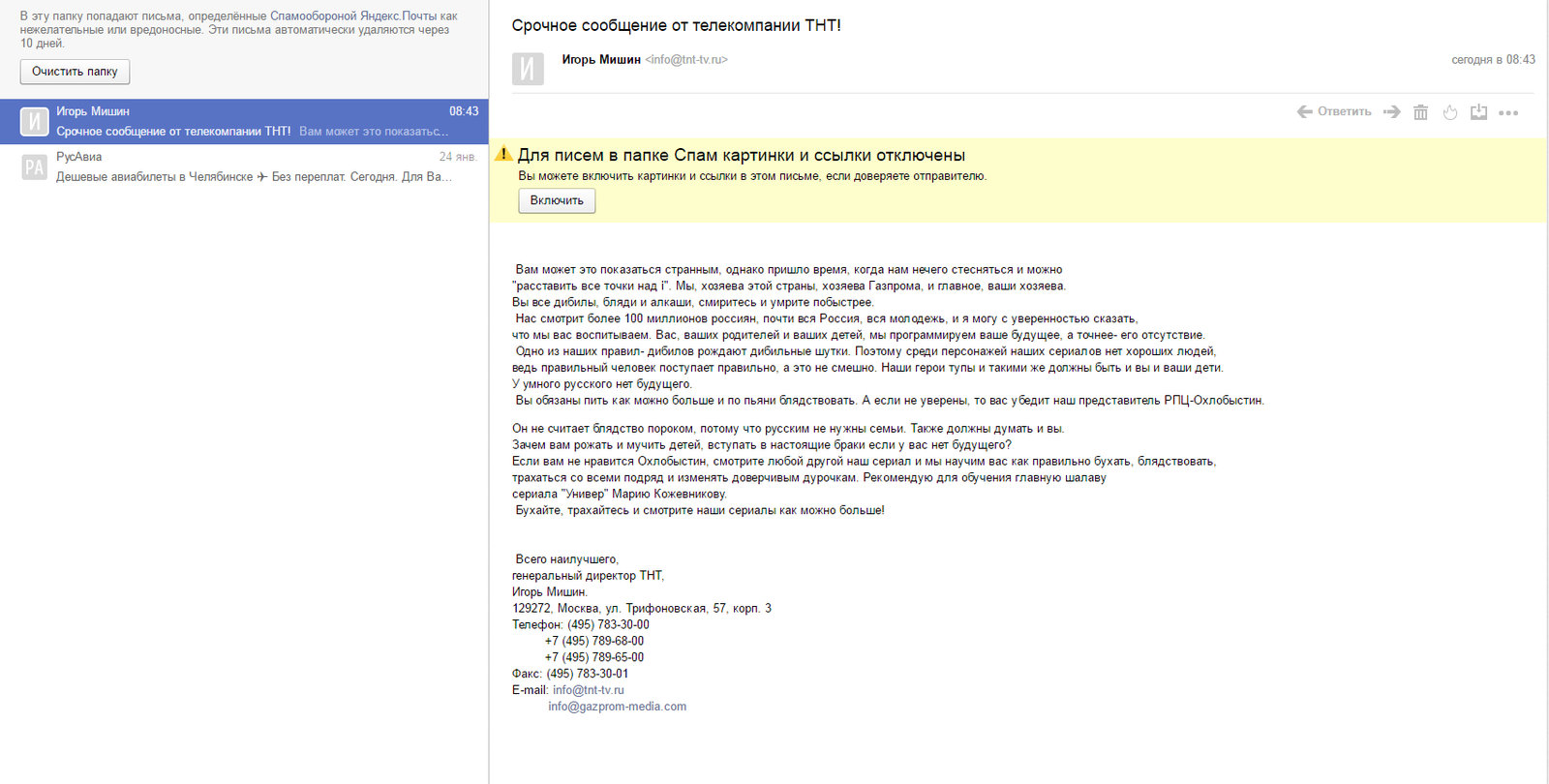This screenshot has width=1549, height=784.
Task: Click the reply left-arrow icon
Action: 1305,112
